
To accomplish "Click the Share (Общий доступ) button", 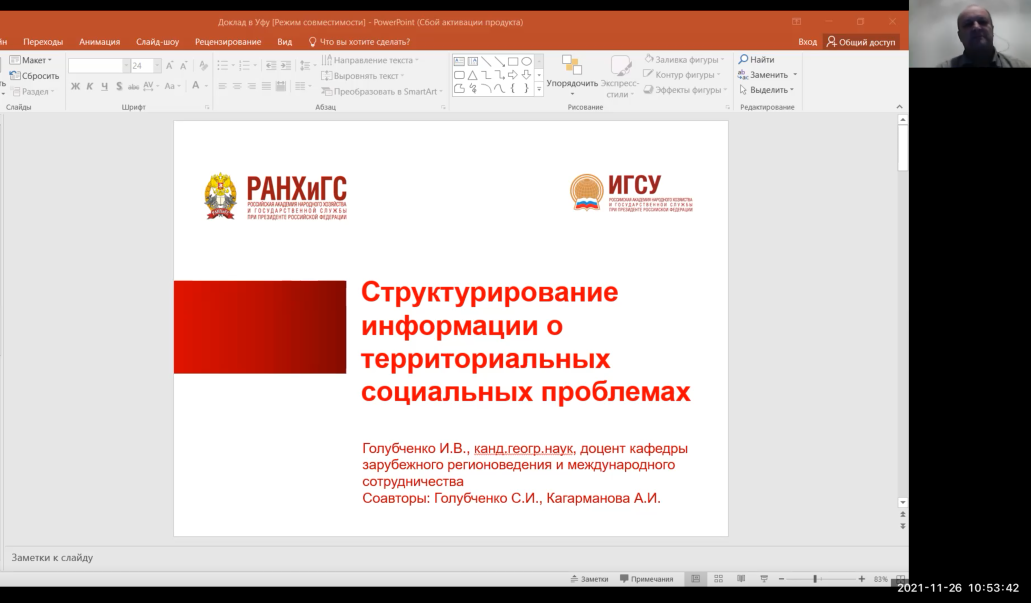I will click(x=860, y=42).
